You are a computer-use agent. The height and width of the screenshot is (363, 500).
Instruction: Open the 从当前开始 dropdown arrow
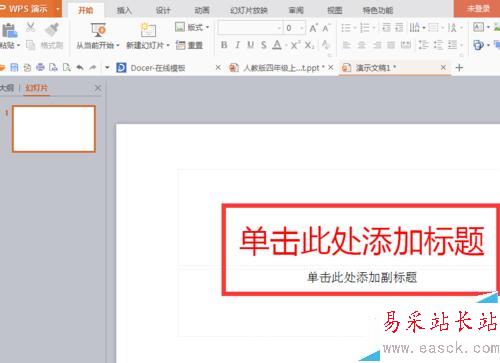(118, 45)
